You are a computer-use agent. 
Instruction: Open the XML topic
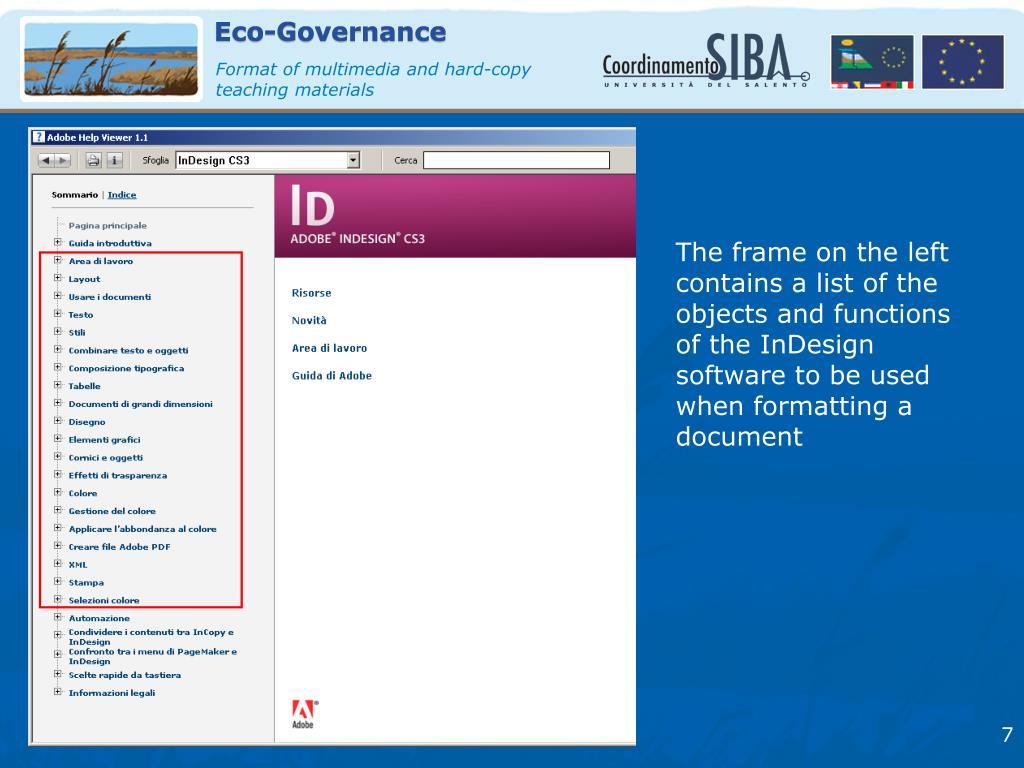(78, 564)
